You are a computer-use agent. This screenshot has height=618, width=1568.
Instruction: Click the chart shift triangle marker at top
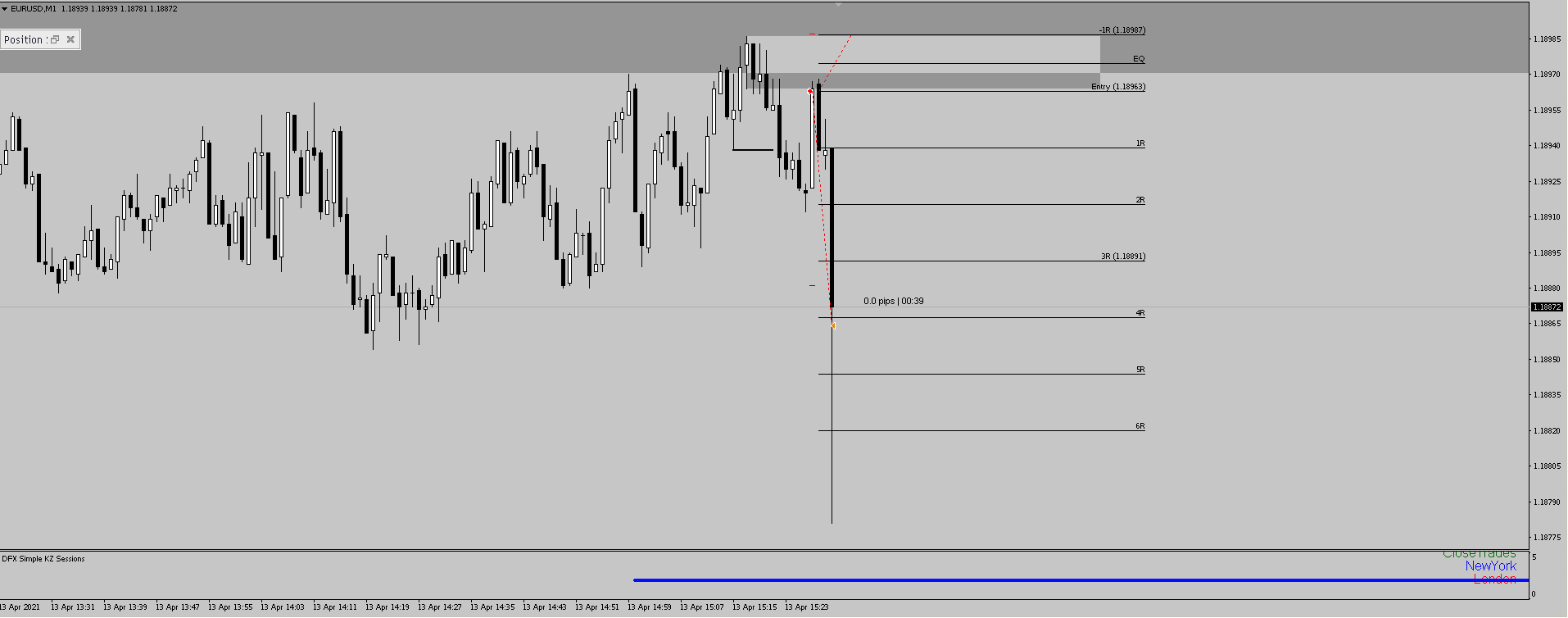(x=838, y=4)
